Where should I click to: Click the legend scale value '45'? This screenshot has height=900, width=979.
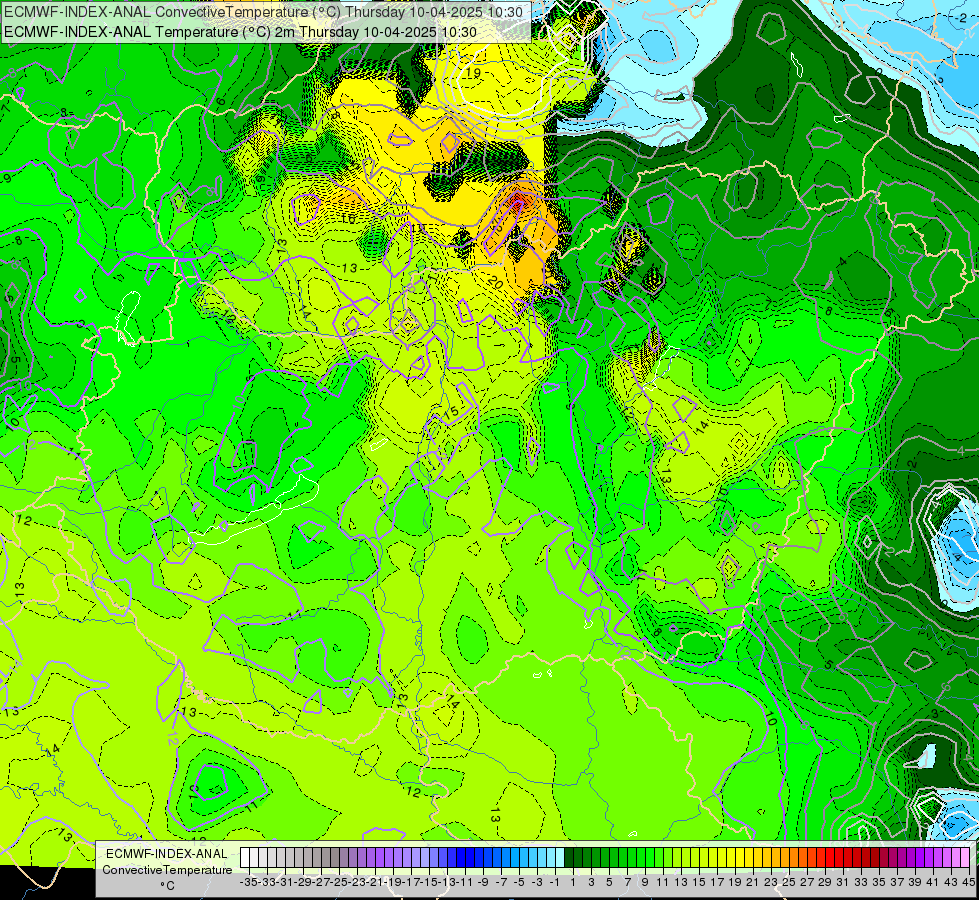tap(968, 882)
